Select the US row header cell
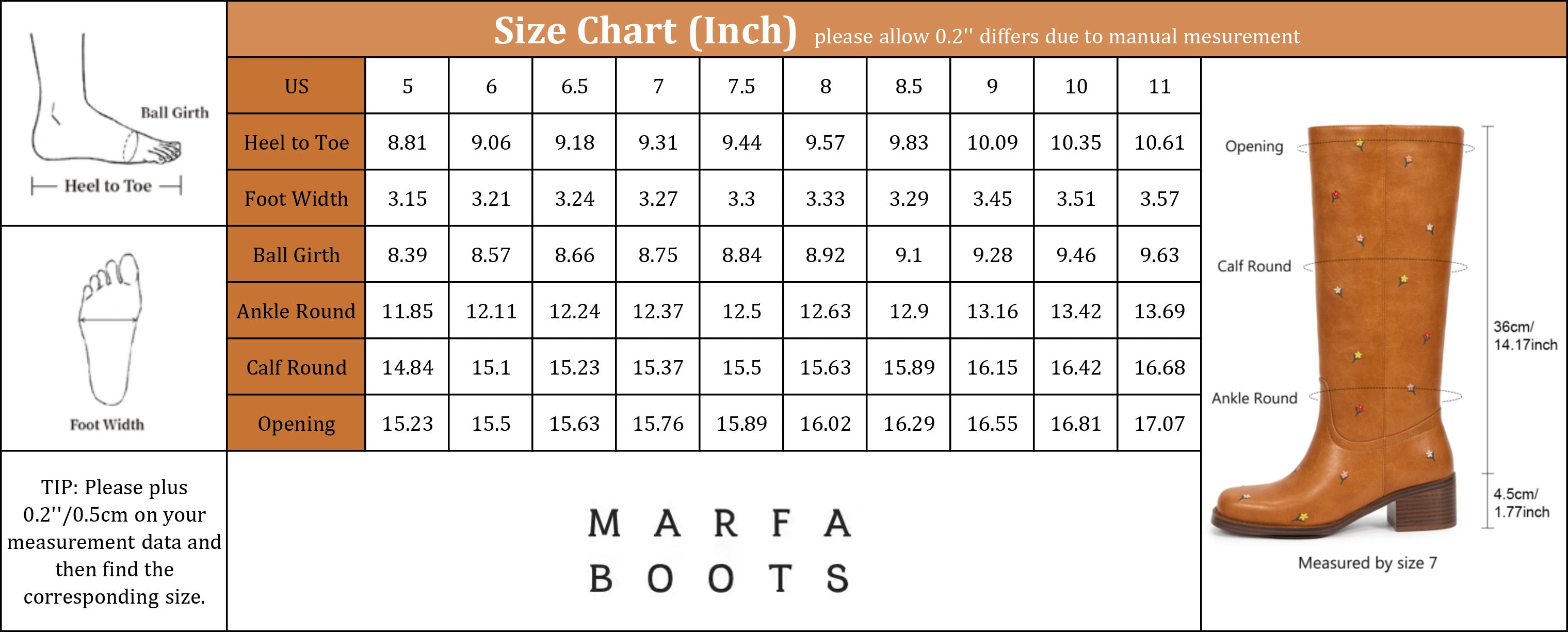 click(x=297, y=87)
